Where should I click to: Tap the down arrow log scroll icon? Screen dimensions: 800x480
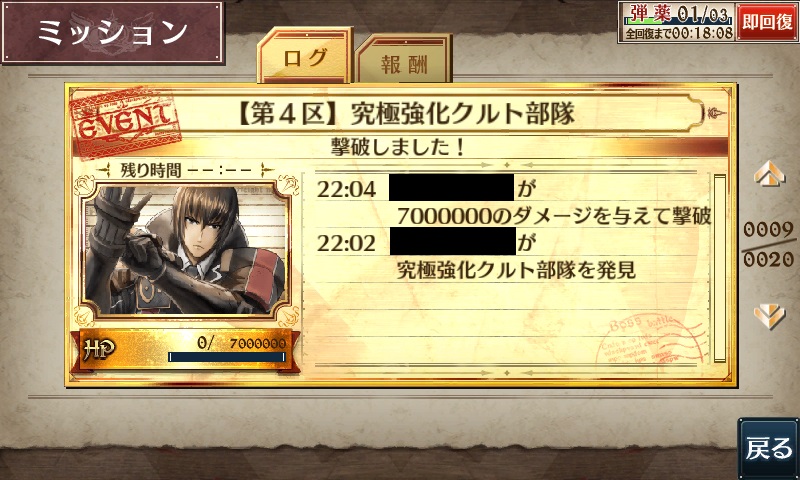point(769,316)
